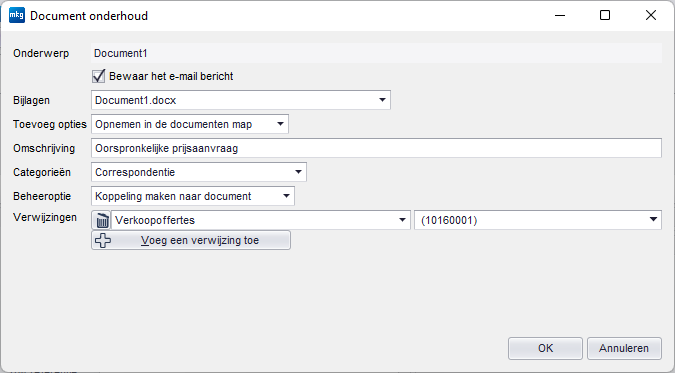This screenshot has height=373, width=675.
Task: Close the Document onderhoud dialog
Action: pyautogui.click(x=651, y=16)
